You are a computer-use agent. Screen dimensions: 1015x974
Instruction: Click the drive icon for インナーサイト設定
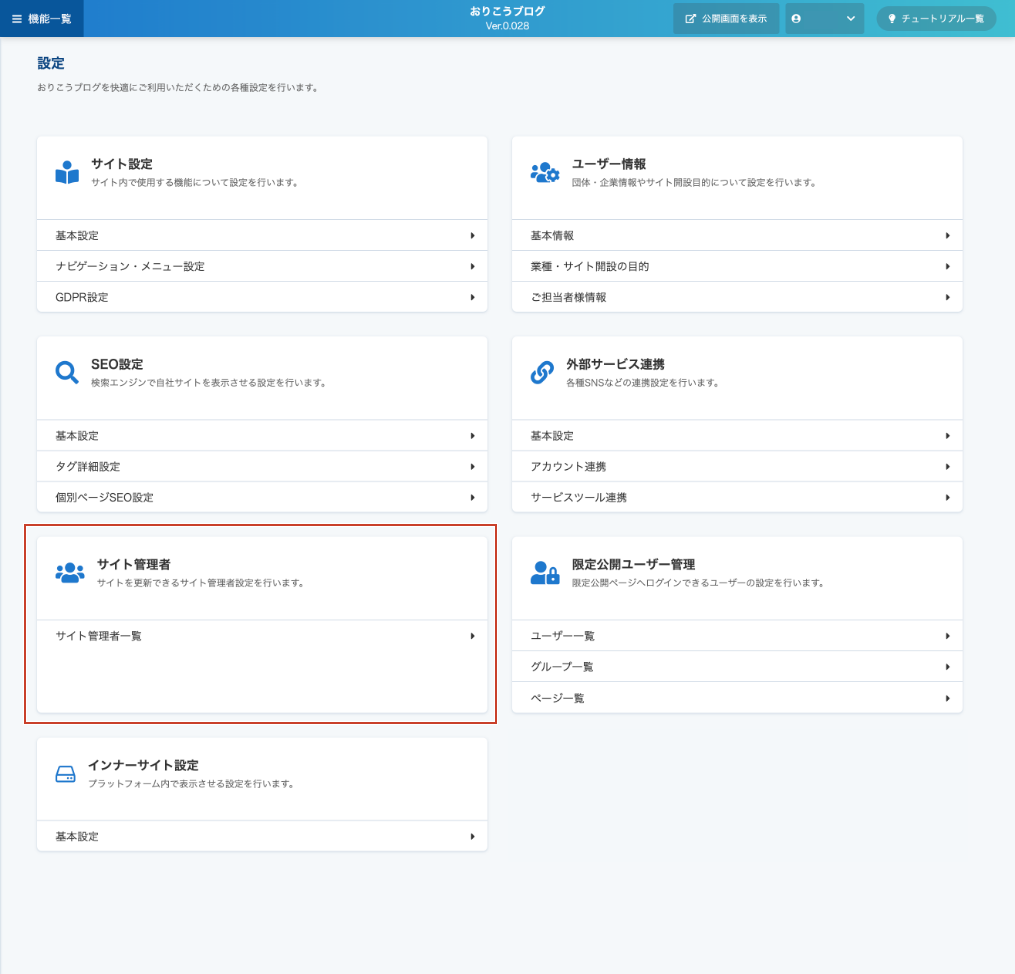pyautogui.click(x=66, y=775)
